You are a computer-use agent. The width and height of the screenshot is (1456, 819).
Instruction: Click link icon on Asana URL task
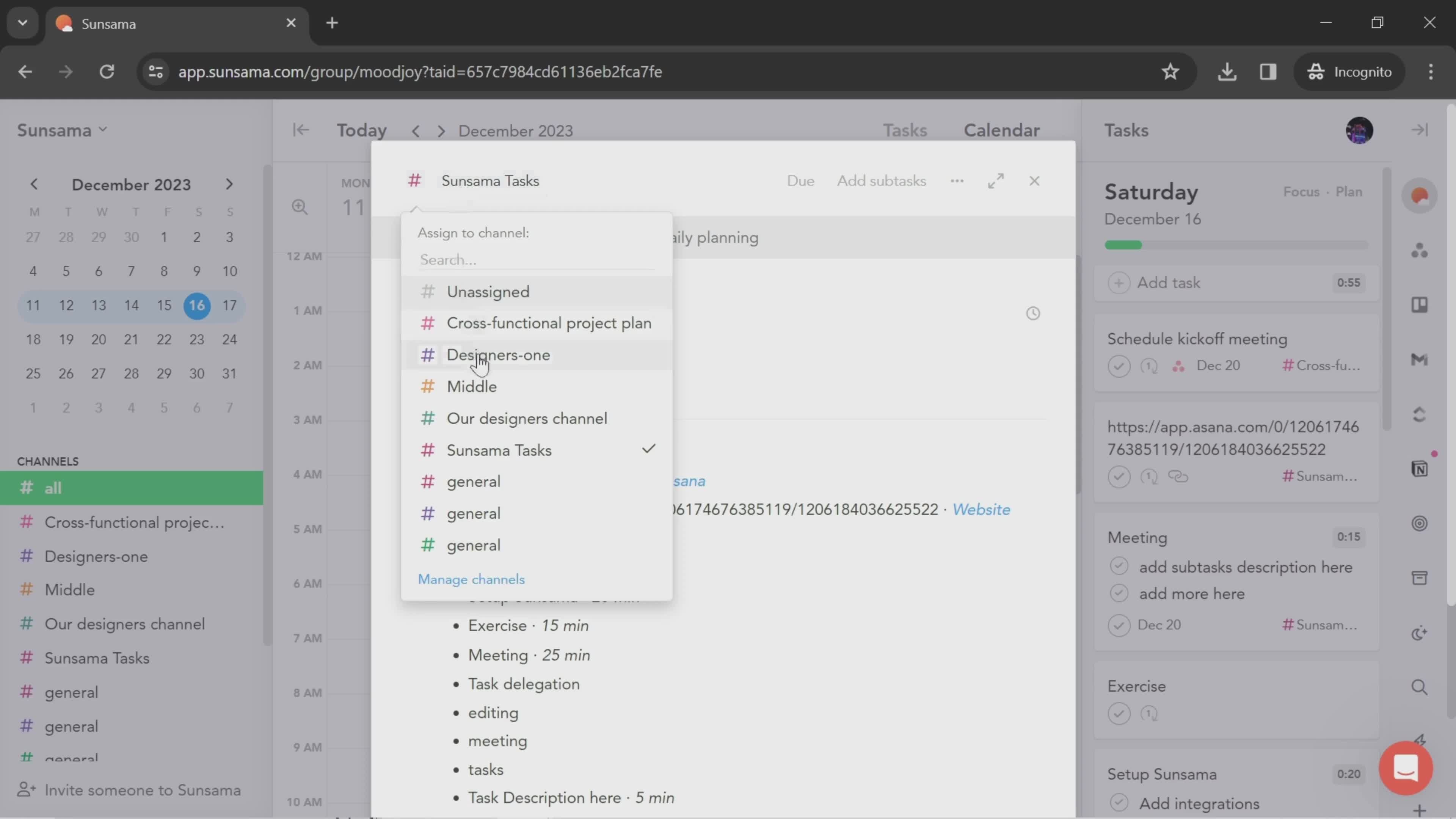point(1178,477)
